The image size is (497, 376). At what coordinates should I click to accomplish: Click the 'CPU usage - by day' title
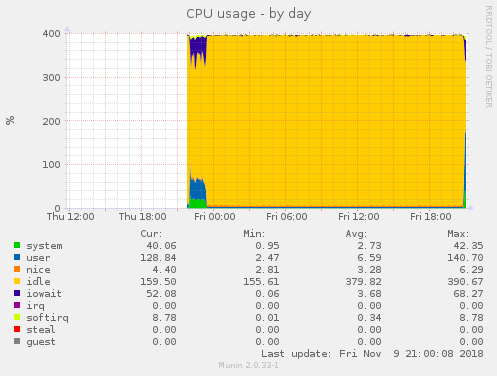pyautogui.click(x=249, y=14)
